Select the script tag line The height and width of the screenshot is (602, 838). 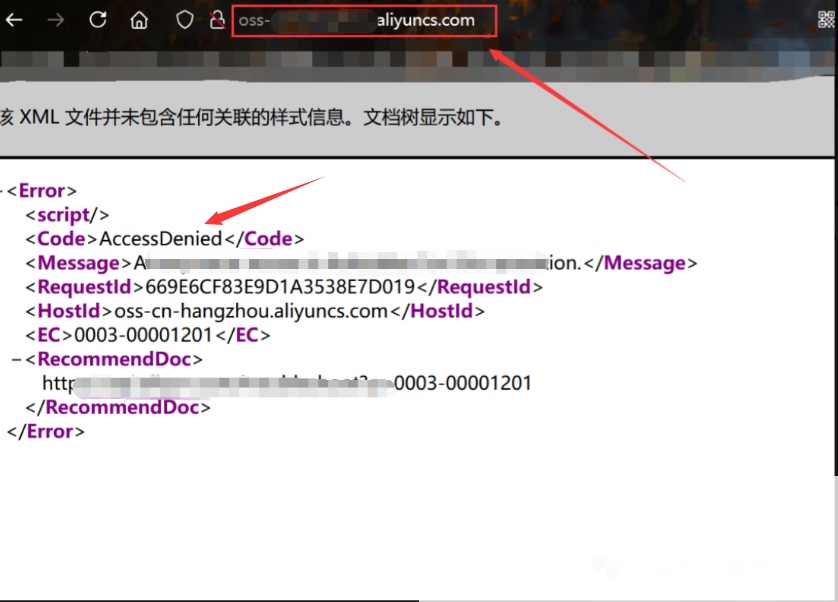point(67,215)
